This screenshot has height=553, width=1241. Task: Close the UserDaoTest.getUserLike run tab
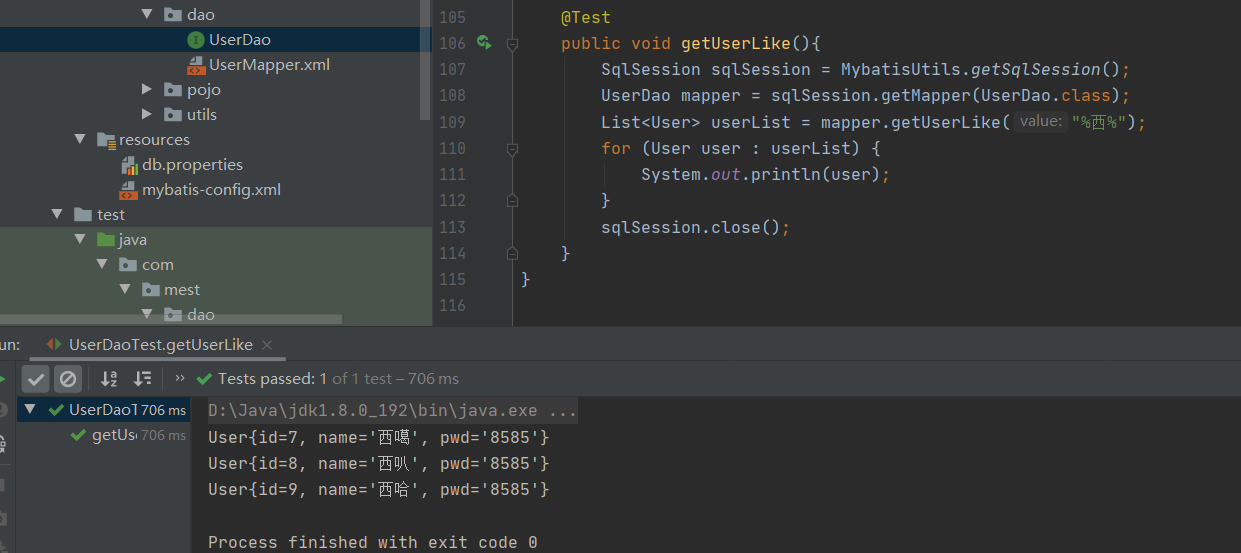267,344
